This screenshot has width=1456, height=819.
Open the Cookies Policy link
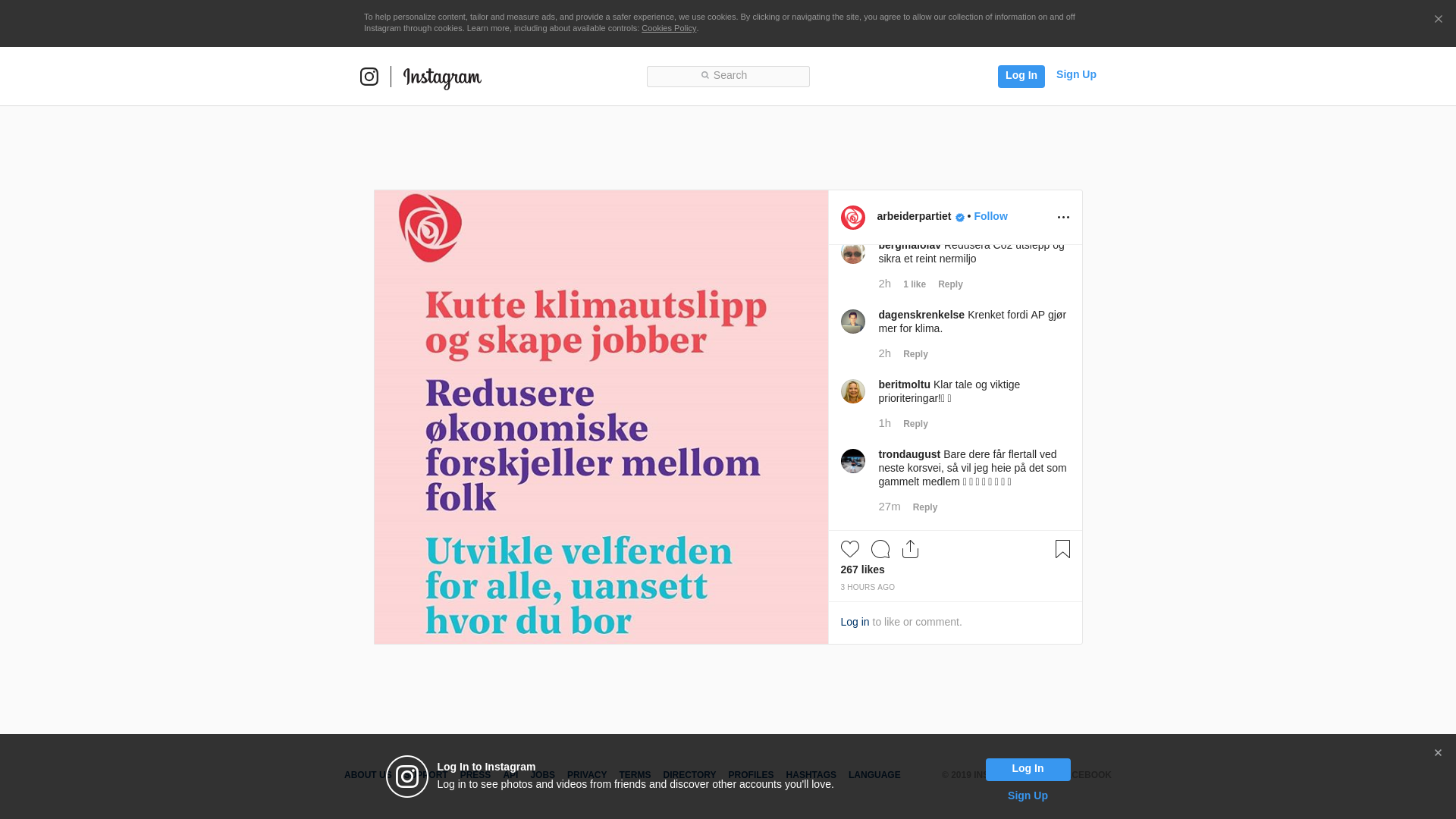tap(668, 28)
